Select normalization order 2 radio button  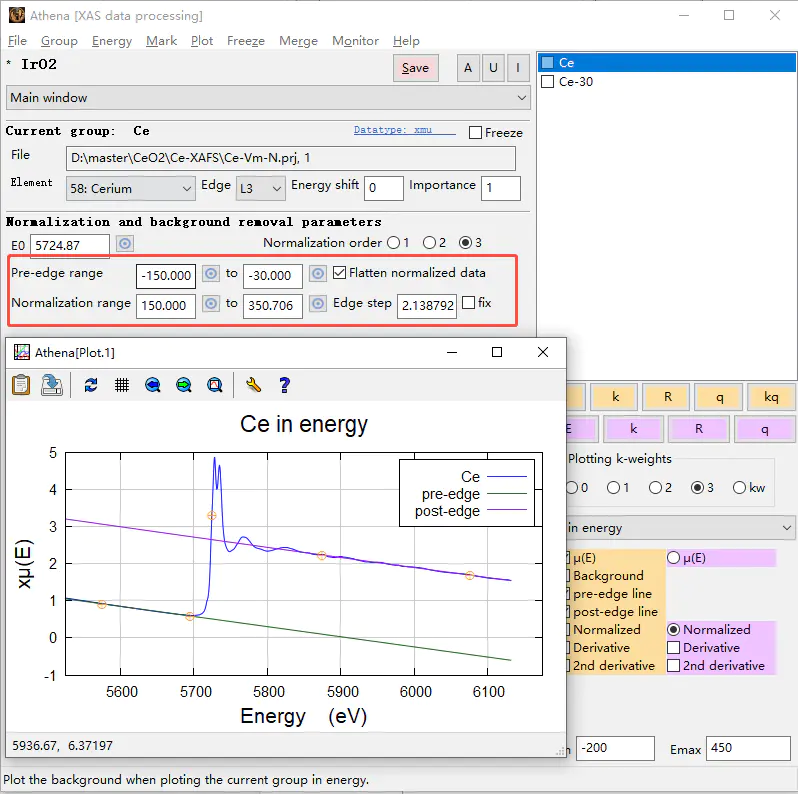pyautogui.click(x=430, y=243)
